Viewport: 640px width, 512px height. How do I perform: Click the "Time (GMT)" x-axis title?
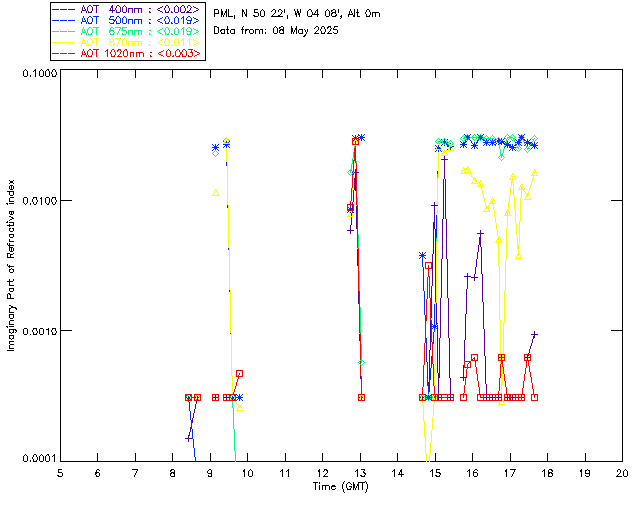[x=341, y=485]
